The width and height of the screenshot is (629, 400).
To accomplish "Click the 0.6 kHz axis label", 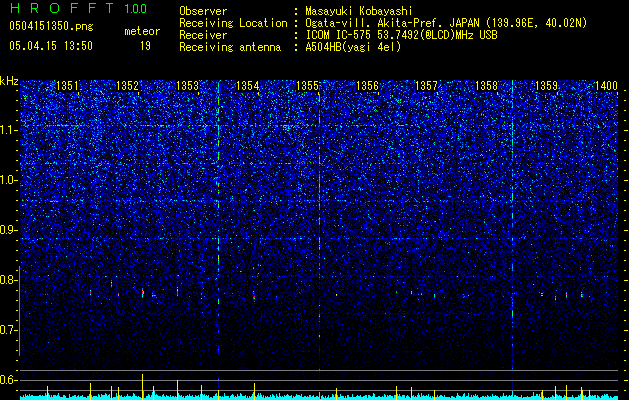I will [9, 380].
